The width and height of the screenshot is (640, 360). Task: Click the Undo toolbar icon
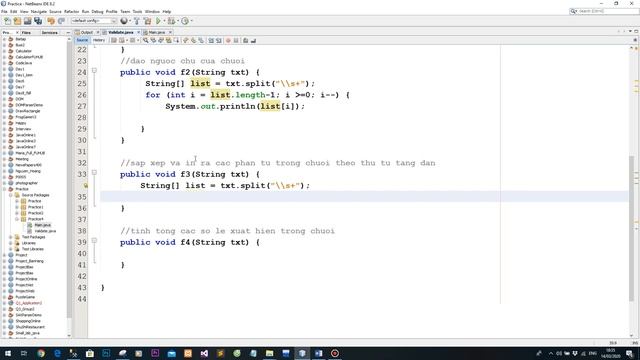[51, 21]
